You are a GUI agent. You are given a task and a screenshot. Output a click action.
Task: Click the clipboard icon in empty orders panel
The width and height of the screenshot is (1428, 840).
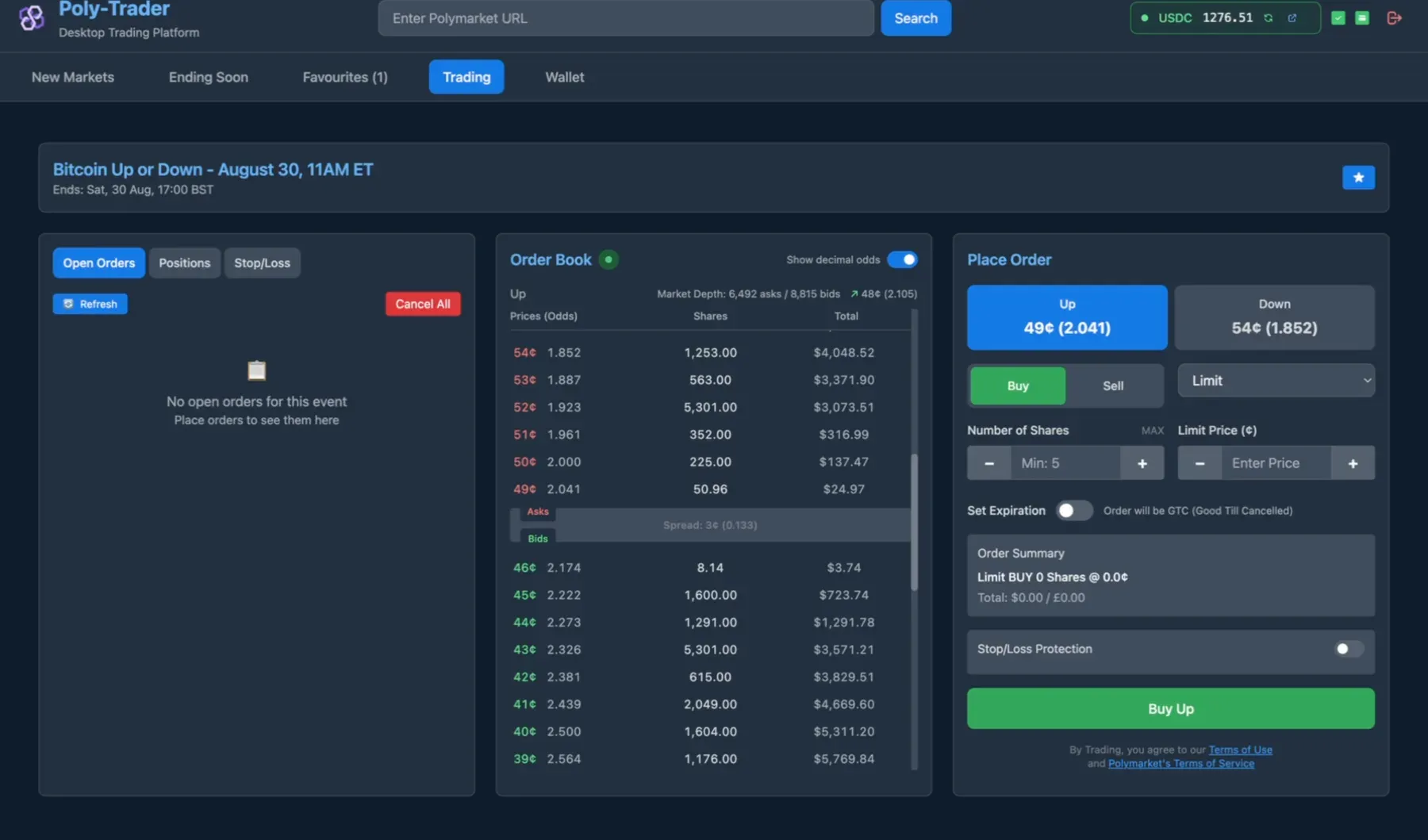pyautogui.click(x=256, y=370)
